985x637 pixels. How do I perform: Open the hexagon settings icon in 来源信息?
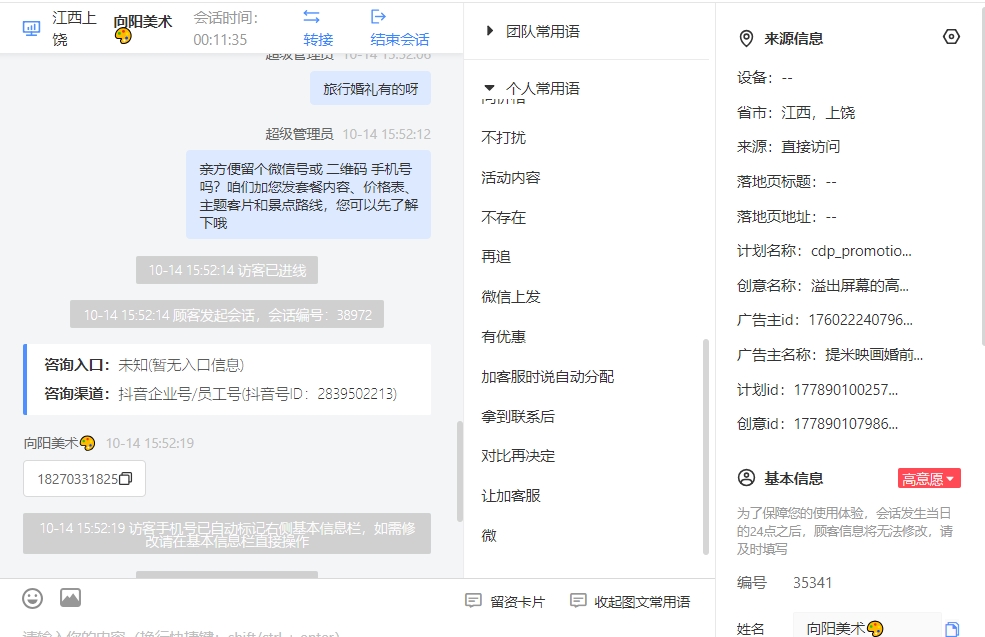(x=951, y=37)
